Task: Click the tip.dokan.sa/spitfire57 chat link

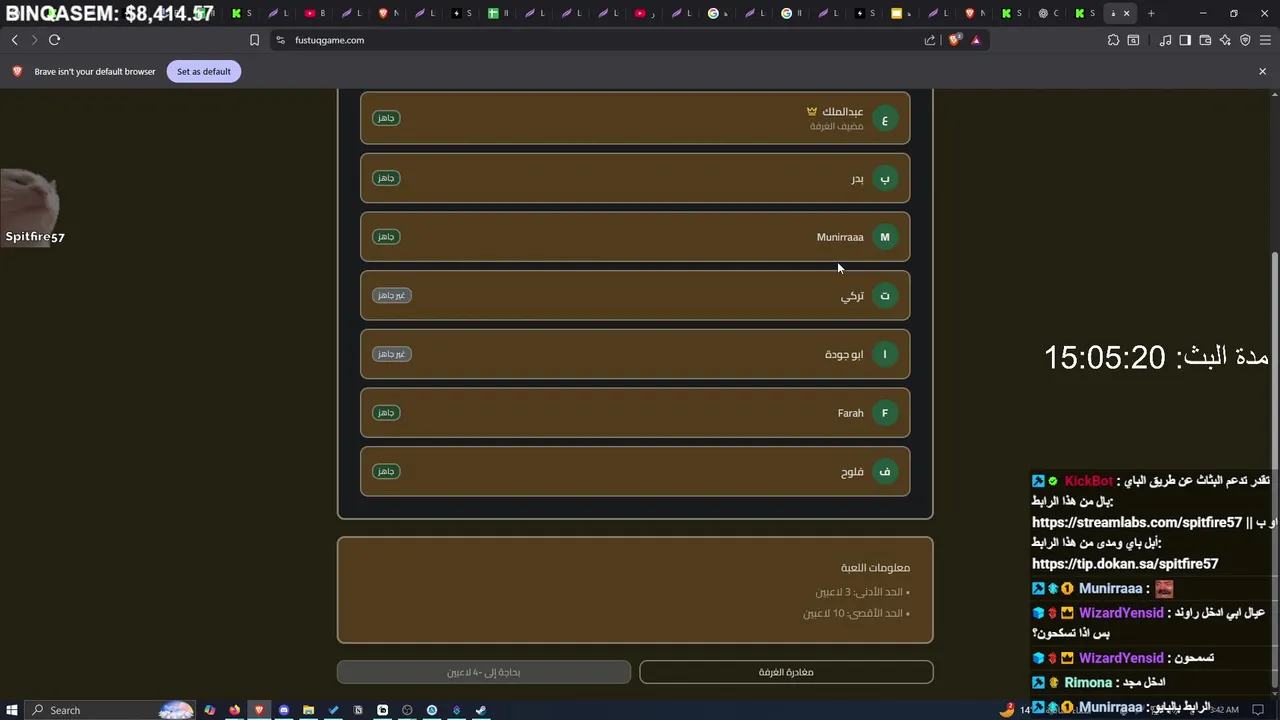Action: point(1125,564)
